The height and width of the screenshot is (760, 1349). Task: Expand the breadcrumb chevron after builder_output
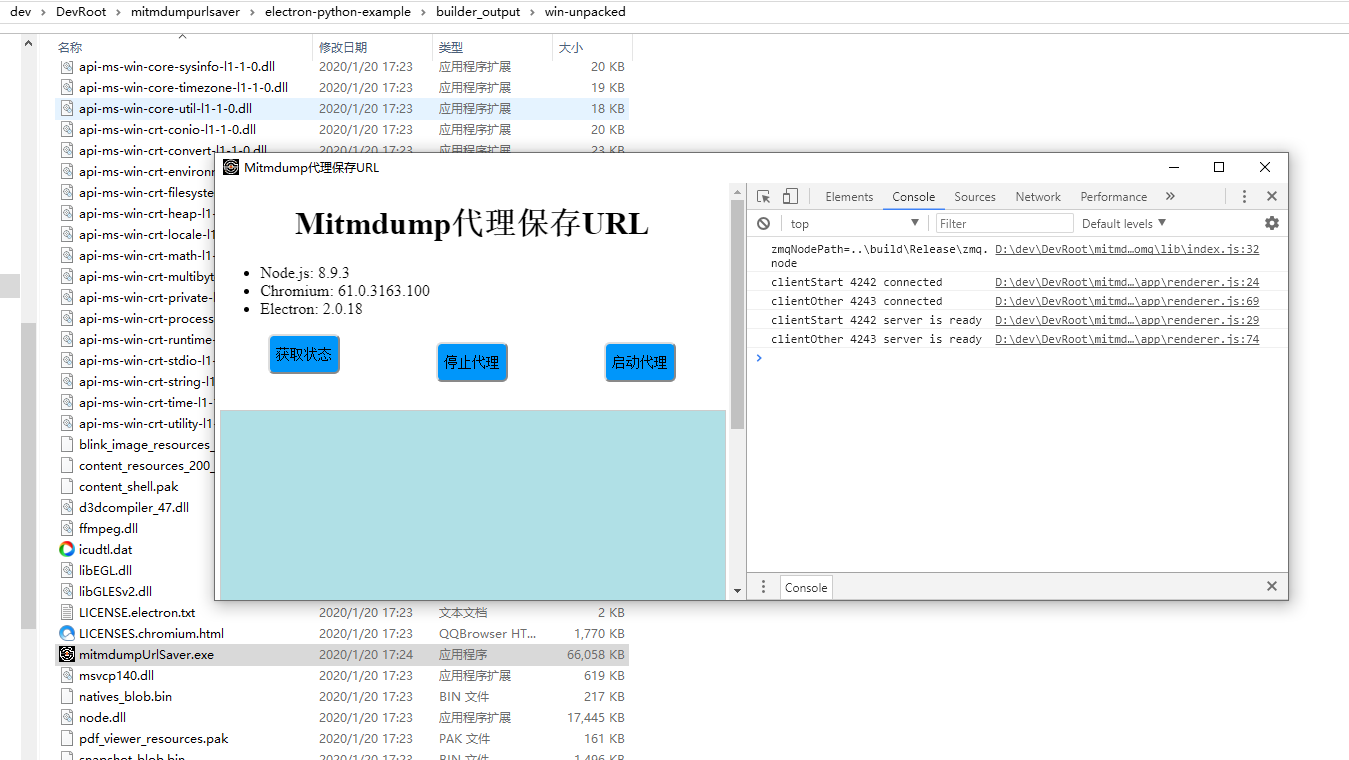click(x=532, y=12)
